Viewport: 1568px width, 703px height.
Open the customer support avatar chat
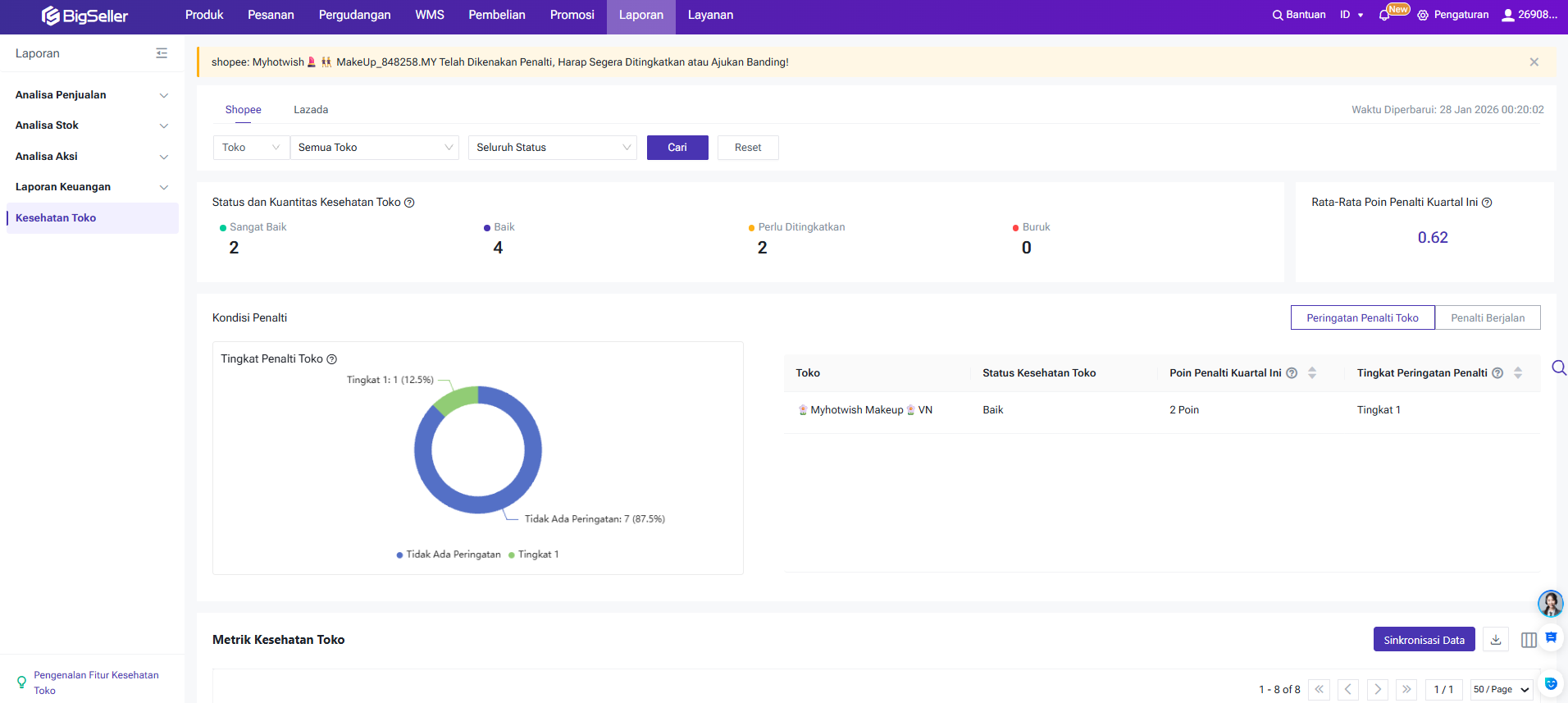coord(1549,604)
